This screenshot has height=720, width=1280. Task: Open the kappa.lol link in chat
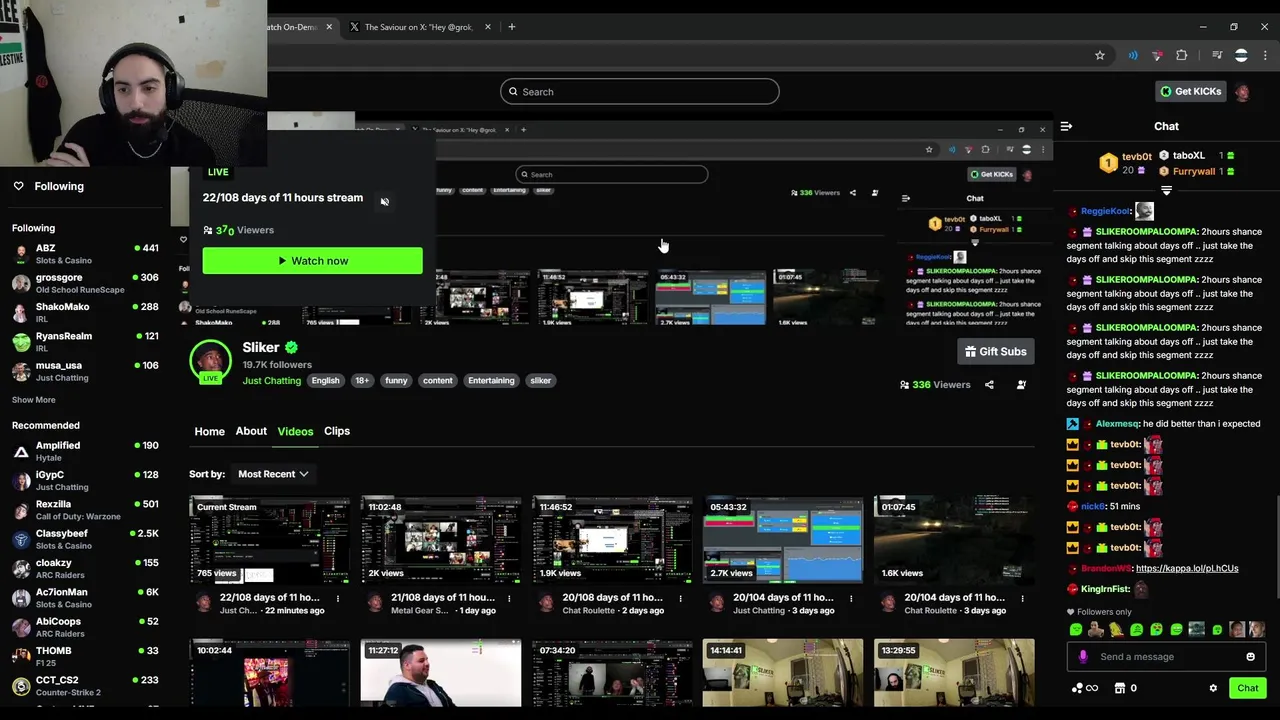1187,568
